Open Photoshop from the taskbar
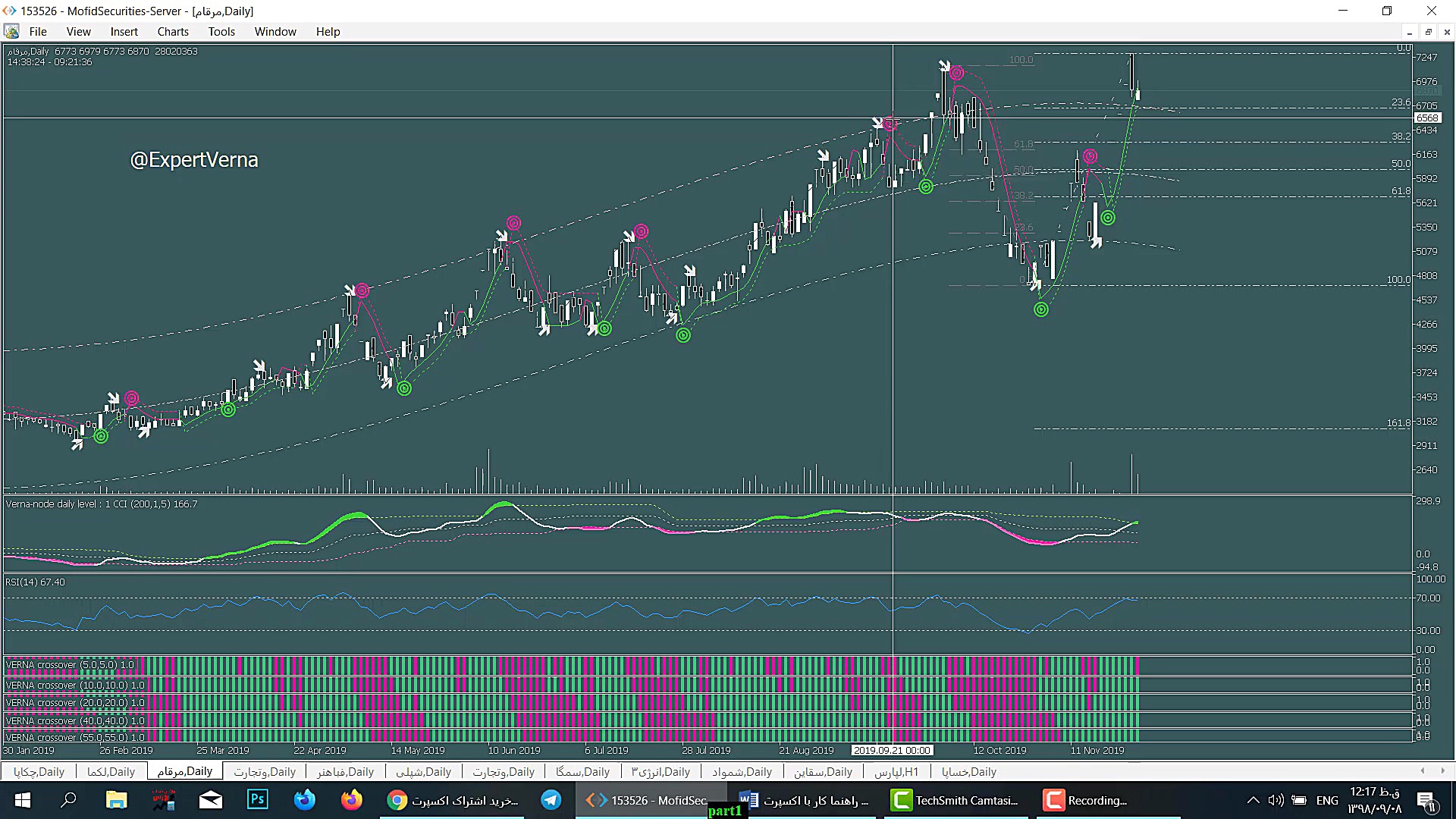 click(x=257, y=800)
